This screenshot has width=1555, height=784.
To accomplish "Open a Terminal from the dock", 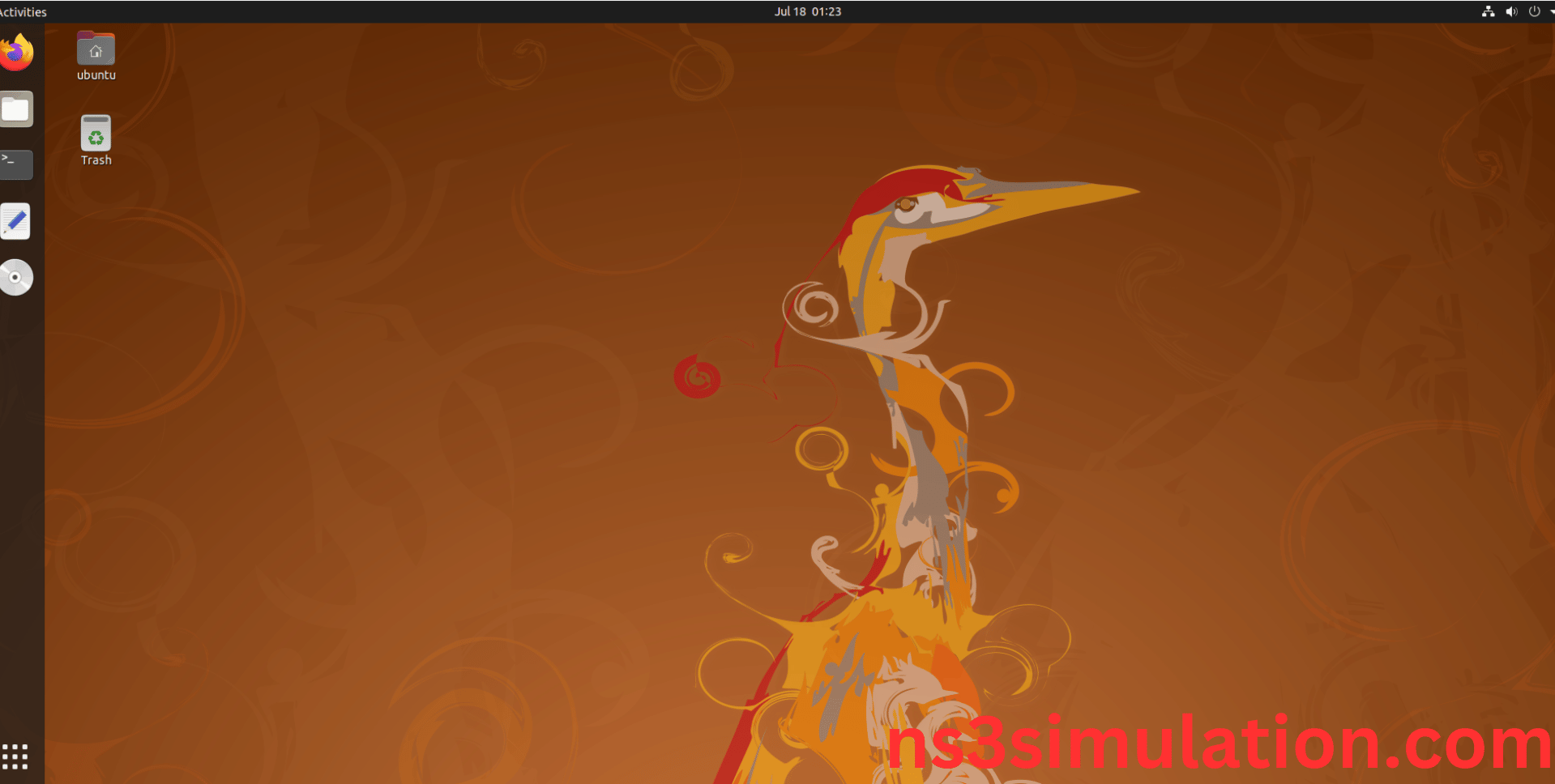I will coord(15,164).
